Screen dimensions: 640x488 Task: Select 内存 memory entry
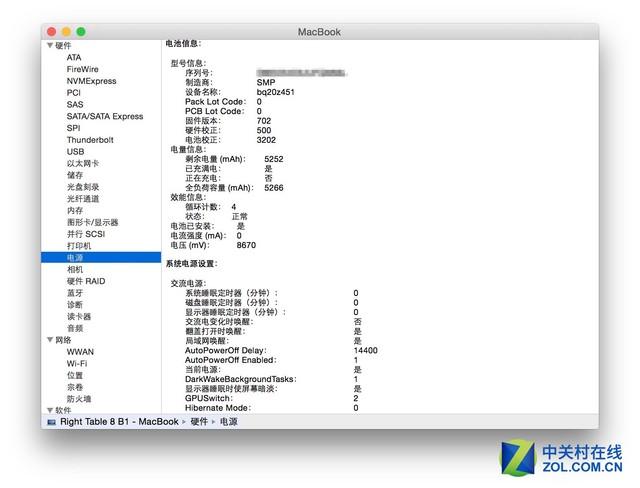[x=75, y=211]
